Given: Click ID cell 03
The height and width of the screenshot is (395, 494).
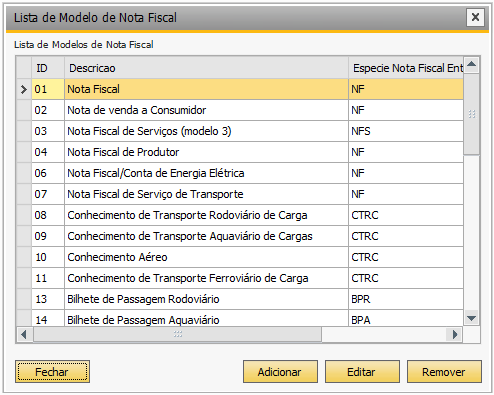Looking at the screenshot, I should [48, 131].
